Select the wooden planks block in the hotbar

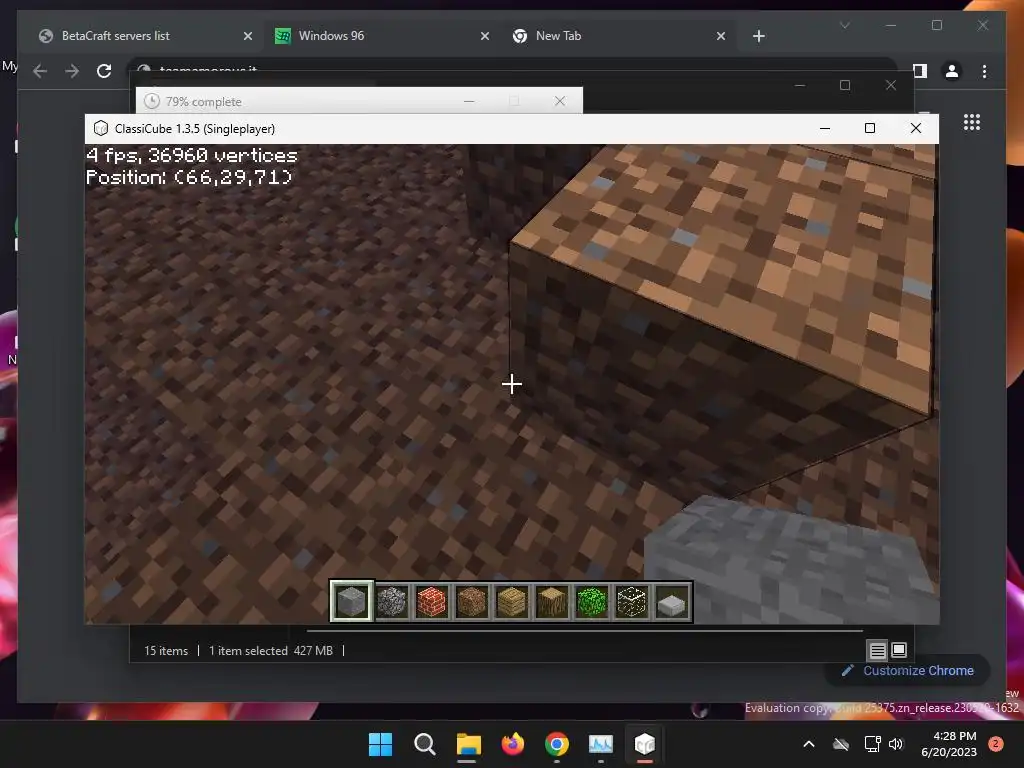[x=511, y=601]
